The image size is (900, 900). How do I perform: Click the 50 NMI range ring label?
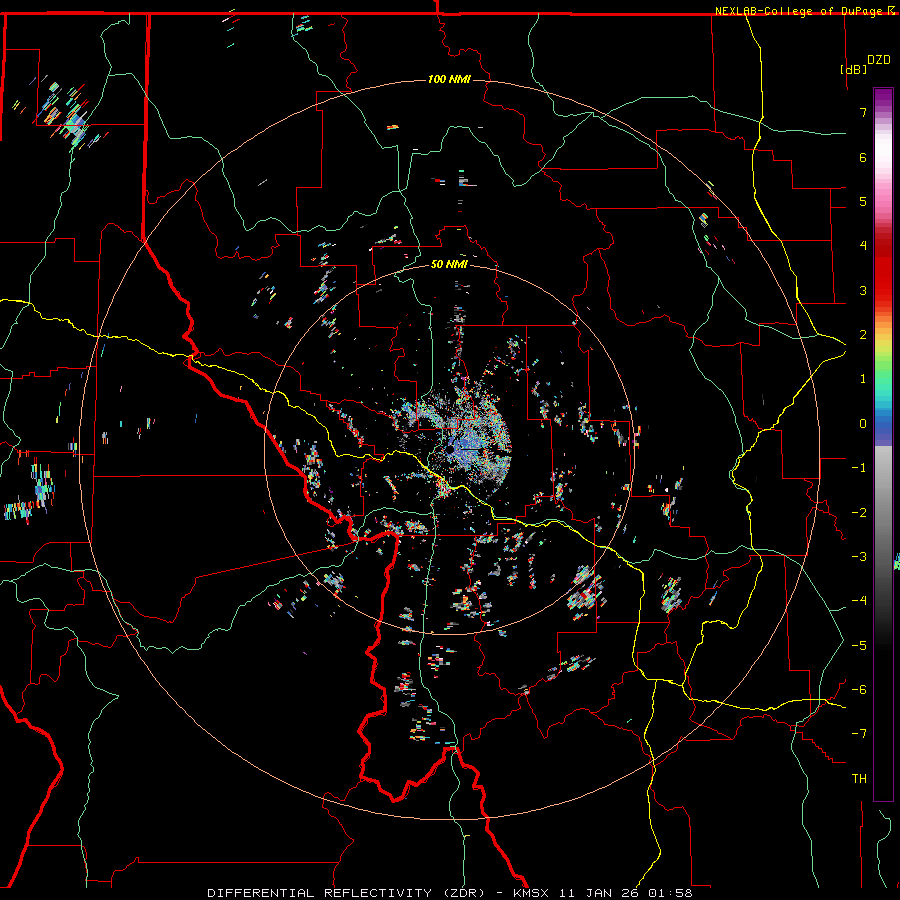[x=449, y=264]
